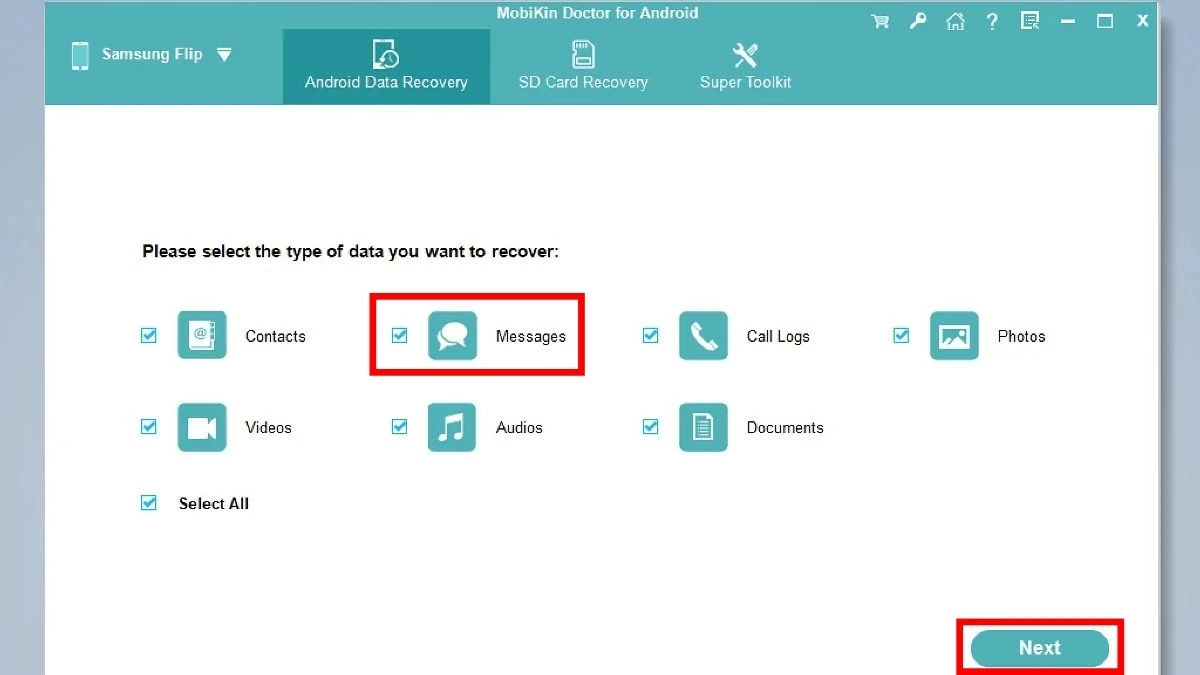Open help with question mark icon

992,21
